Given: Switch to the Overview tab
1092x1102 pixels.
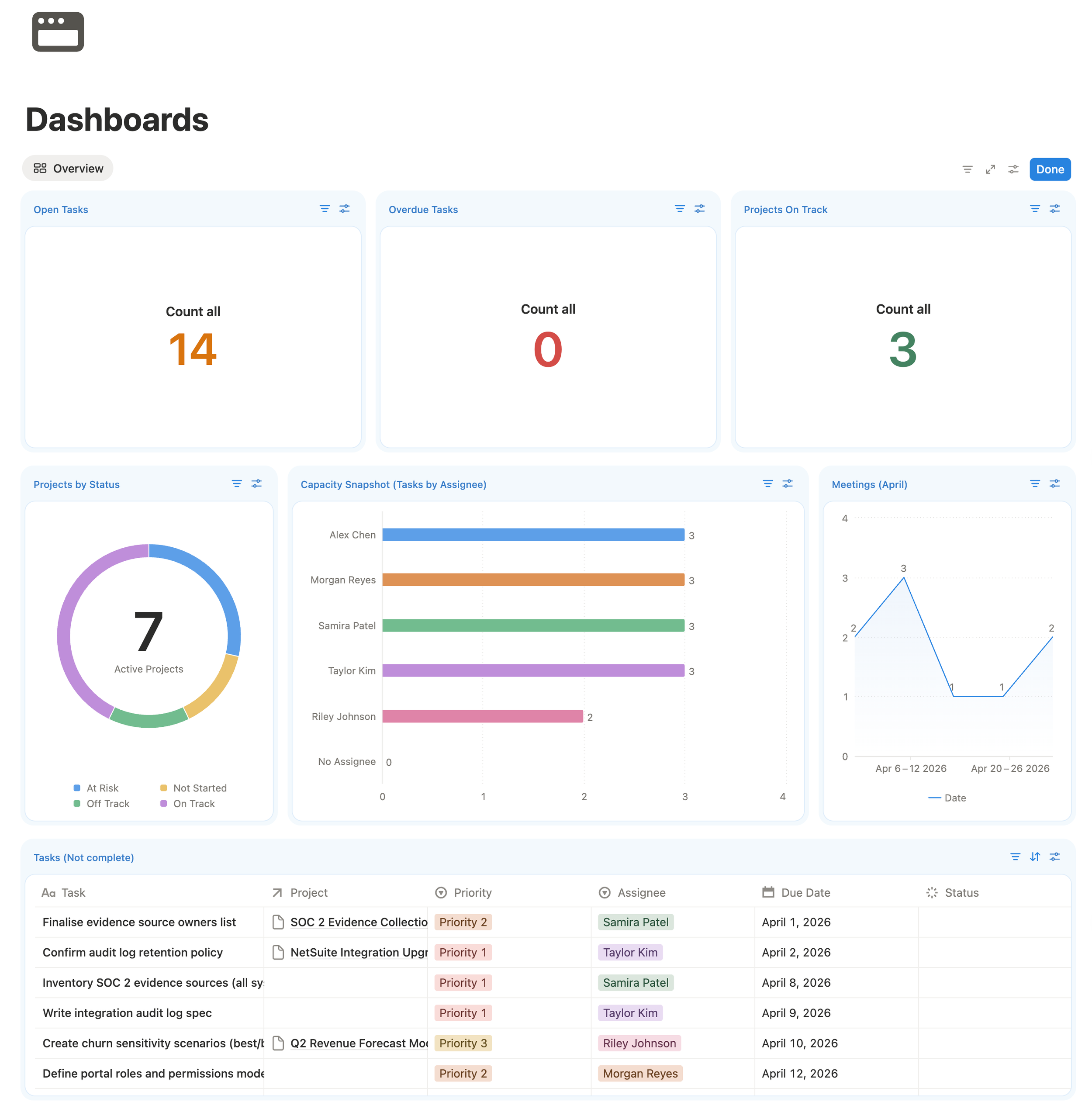Looking at the screenshot, I should click(67, 168).
